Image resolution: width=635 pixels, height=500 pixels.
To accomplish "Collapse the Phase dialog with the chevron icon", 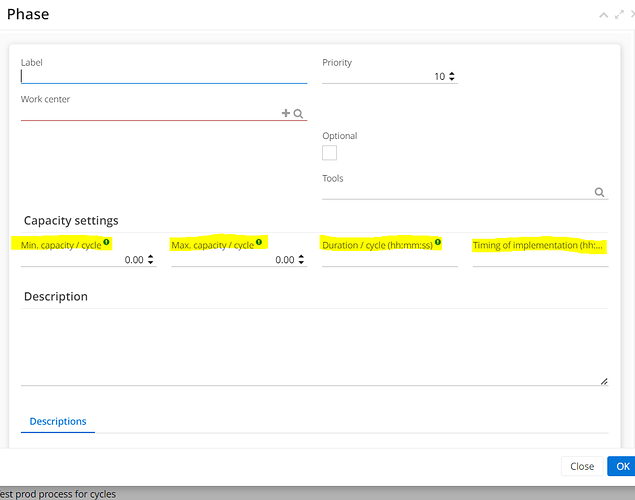I will coord(603,15).
